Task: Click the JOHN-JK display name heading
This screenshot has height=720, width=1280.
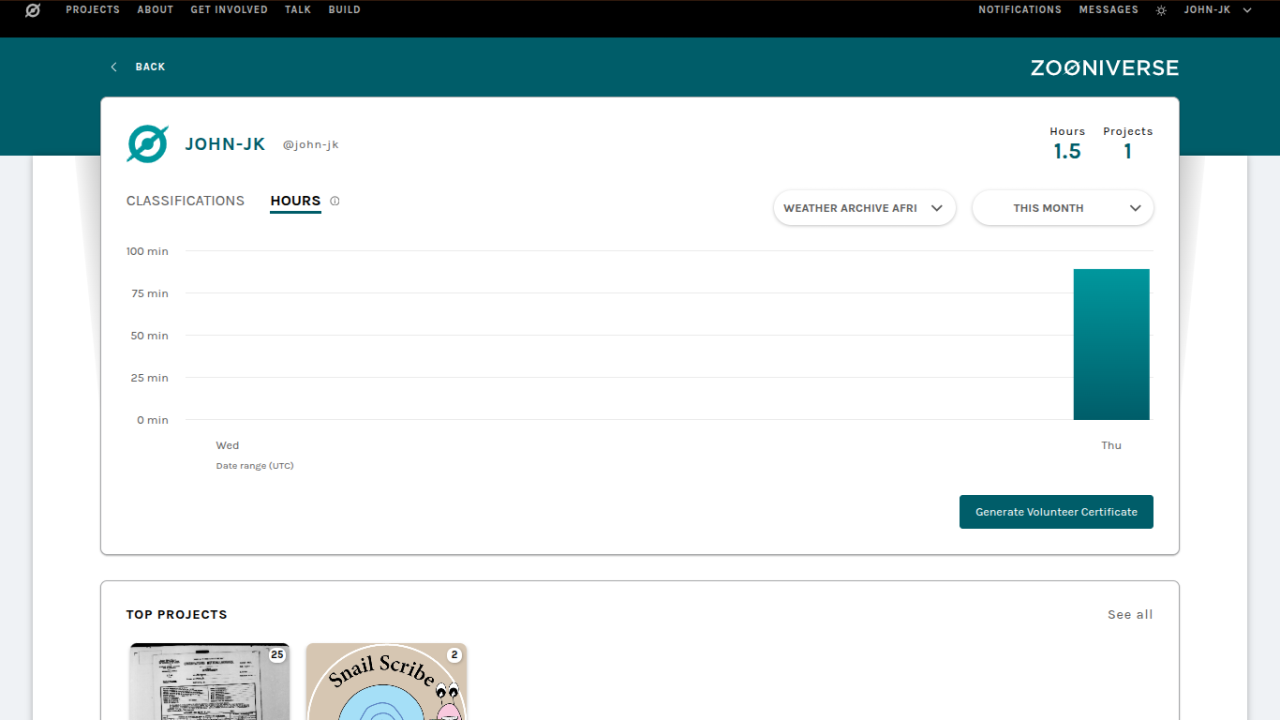Action: pyautogui.click(x=225, y=144)
